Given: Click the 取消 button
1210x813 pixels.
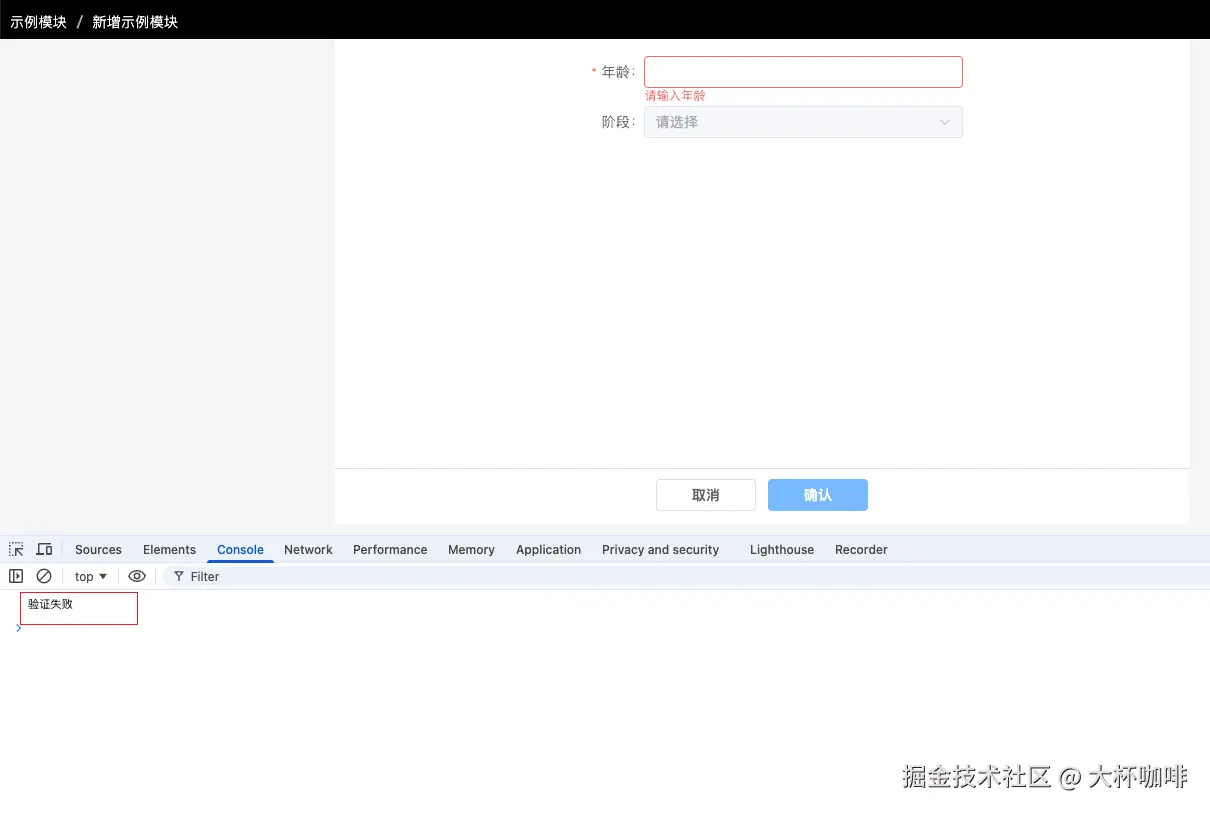Looking at the screenshot, I should tap(706, 495).
